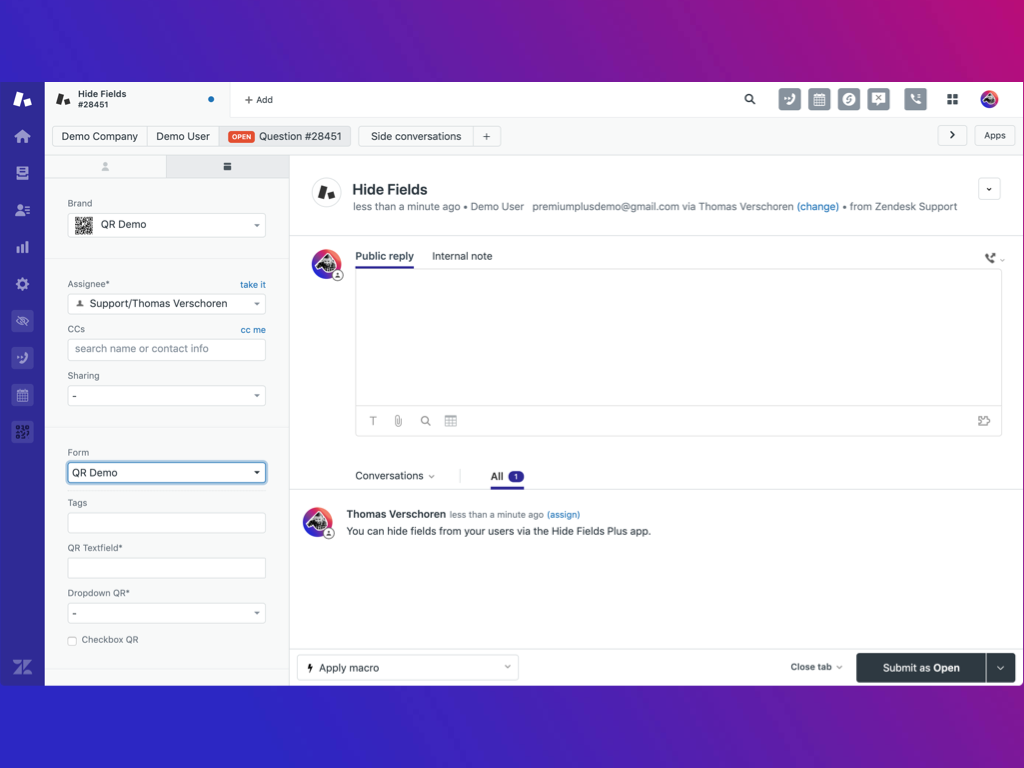The height and width of the screenshot is (768, 1024).
Task: Expand the Apply macro dropdown
Action: pos(407,668)
